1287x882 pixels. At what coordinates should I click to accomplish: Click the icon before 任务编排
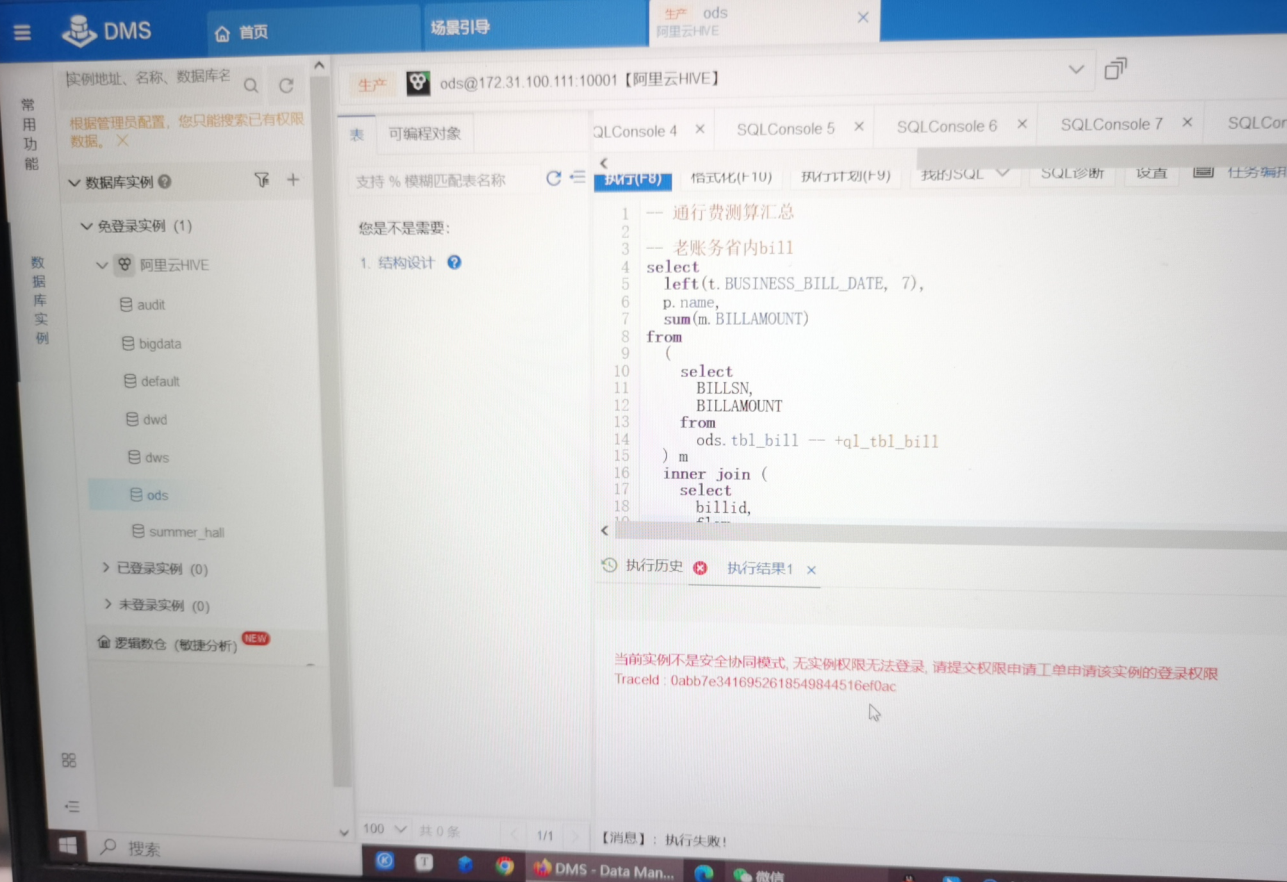(1203, 172)
